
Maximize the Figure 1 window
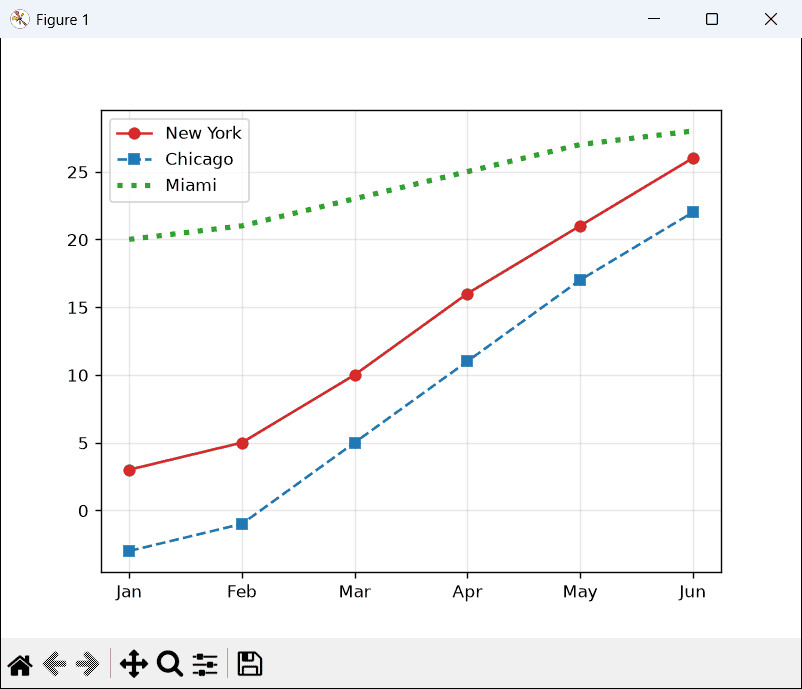(711, 19)
